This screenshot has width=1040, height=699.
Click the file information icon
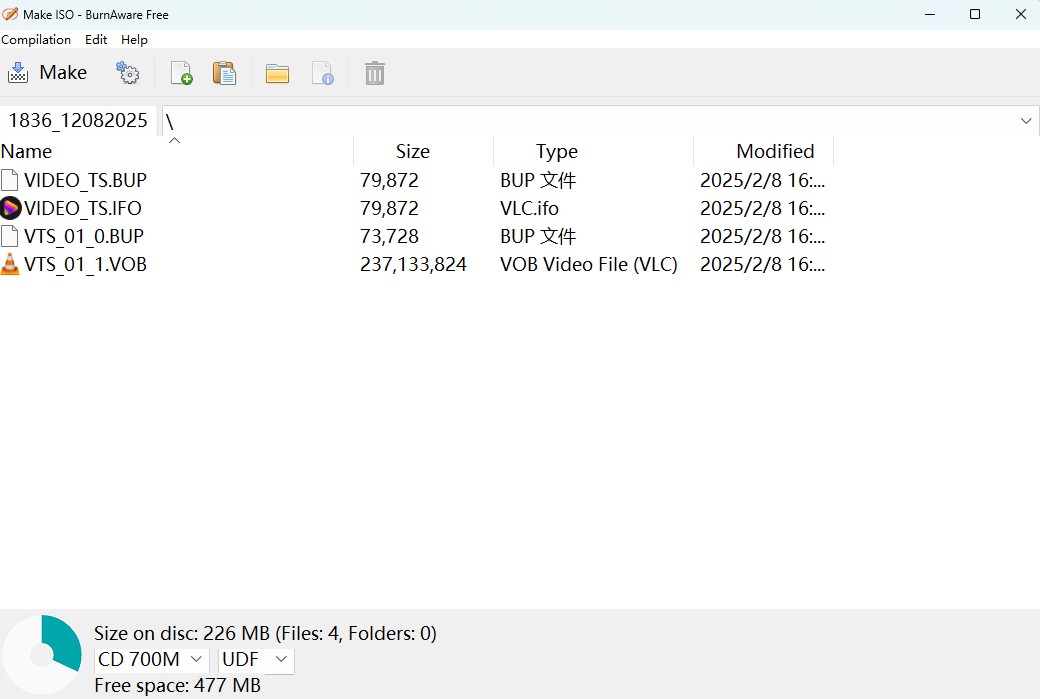(323, 72)
